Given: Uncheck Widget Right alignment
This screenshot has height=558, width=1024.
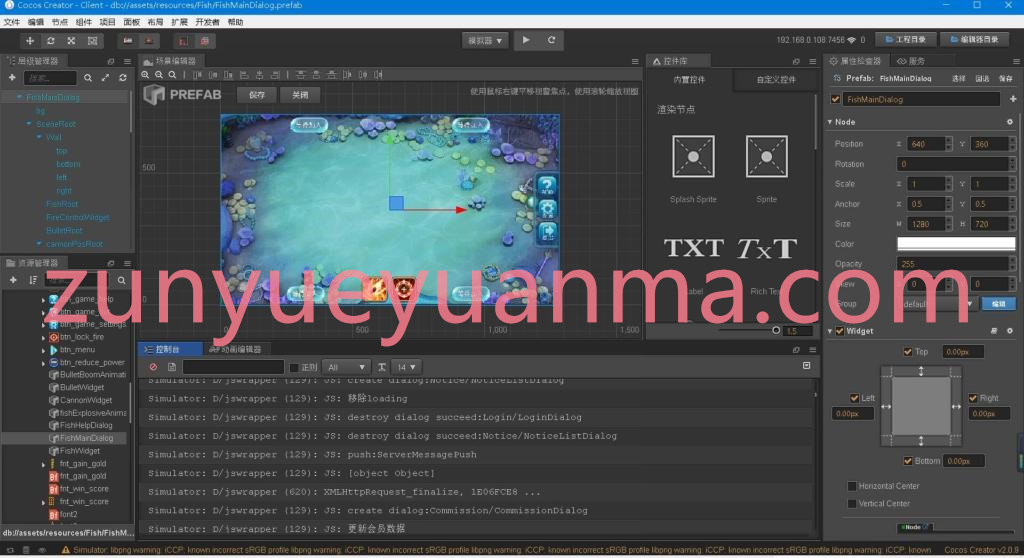Looking at the screenshot, I should click(973, 398).
